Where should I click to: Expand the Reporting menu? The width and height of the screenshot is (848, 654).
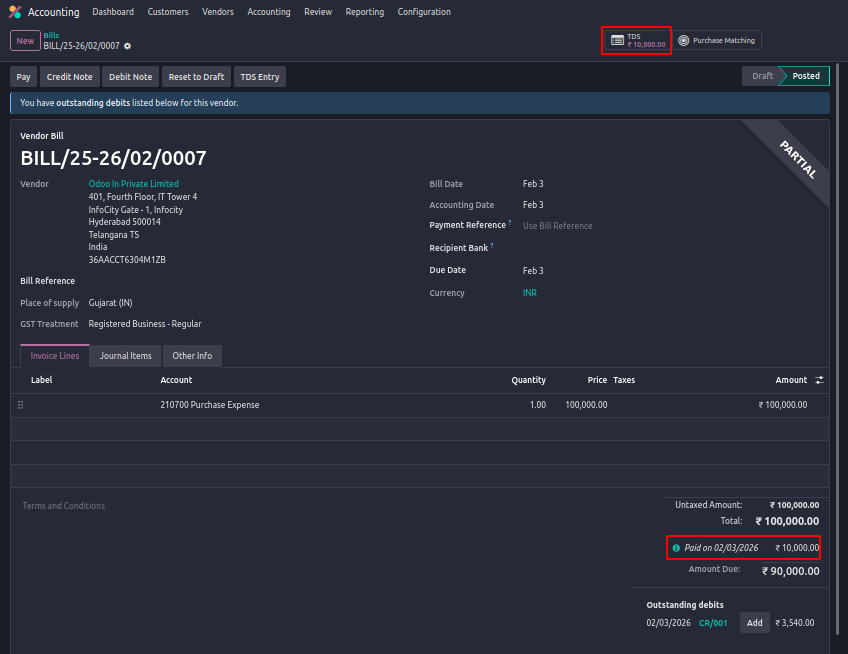(364, 12)
